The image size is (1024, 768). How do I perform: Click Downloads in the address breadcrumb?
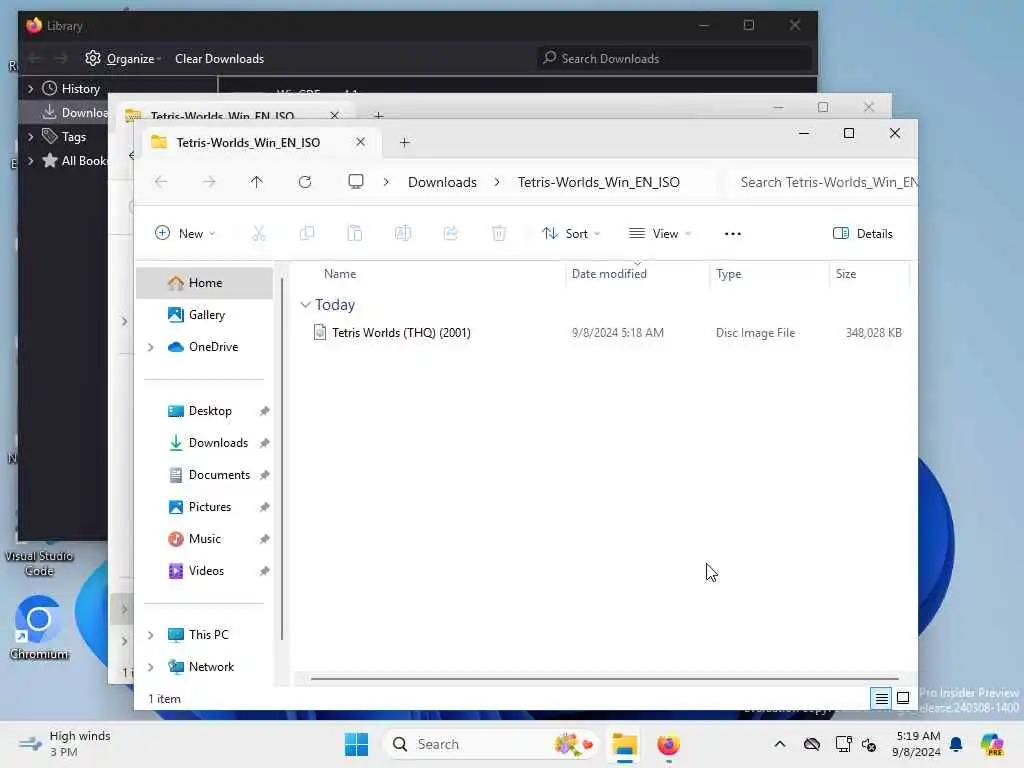(442, 182)
